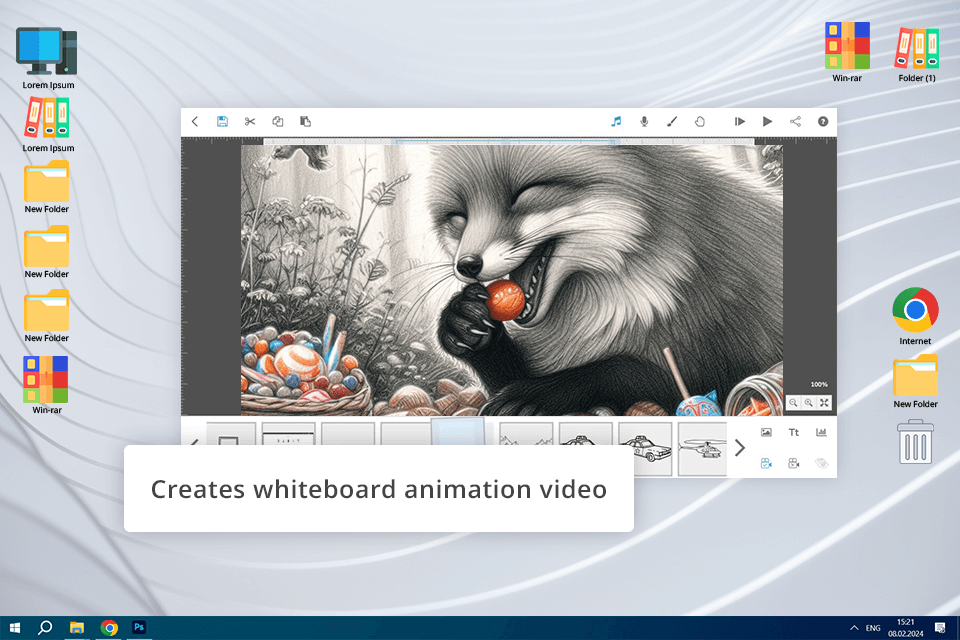
Task: Select New Folder below the Internet shortcut
Action: (915, 381)
